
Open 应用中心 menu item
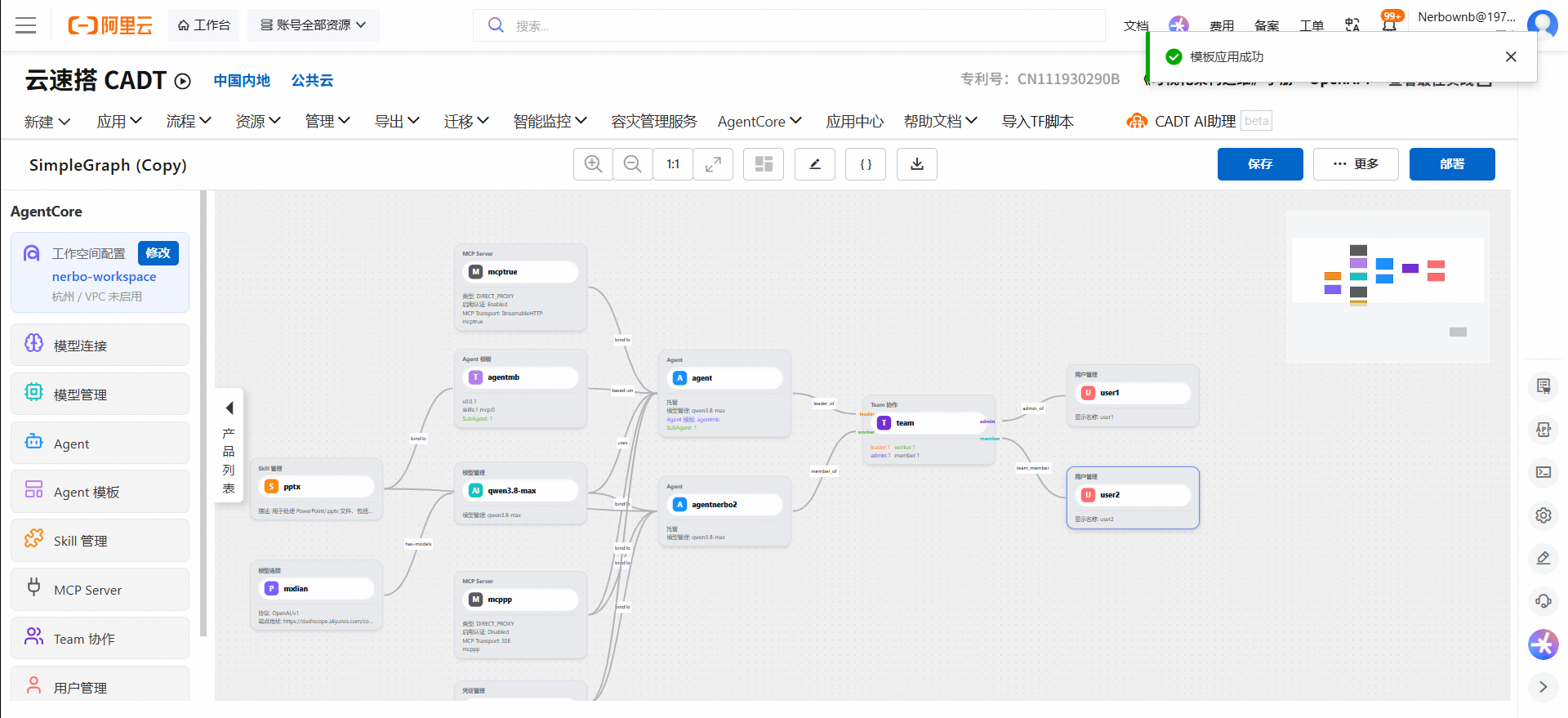(x=855, y=122)
